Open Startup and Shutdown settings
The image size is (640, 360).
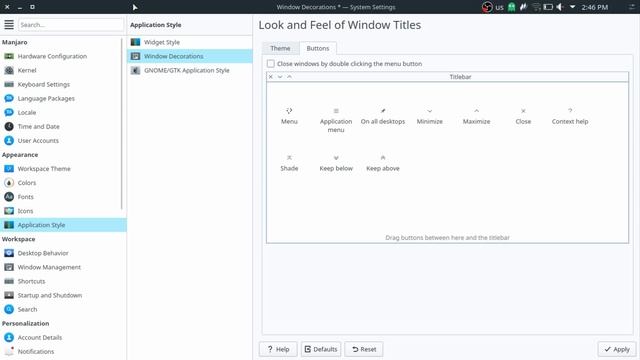click(x=63, y=296)
